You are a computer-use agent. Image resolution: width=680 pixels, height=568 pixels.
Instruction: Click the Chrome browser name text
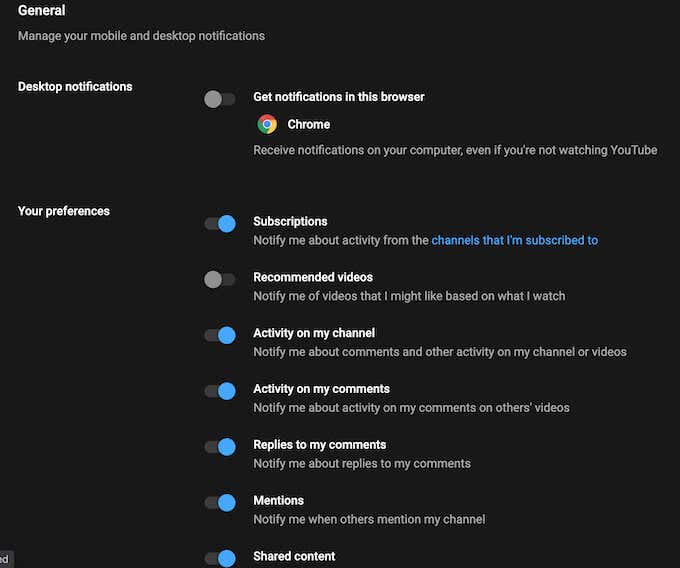coord(308,124)
